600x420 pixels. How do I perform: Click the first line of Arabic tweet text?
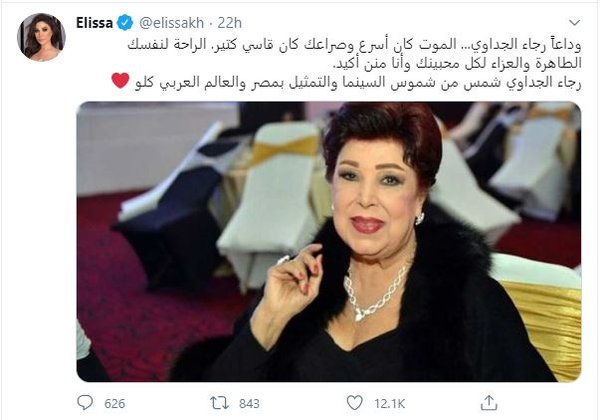pos(354,45)
